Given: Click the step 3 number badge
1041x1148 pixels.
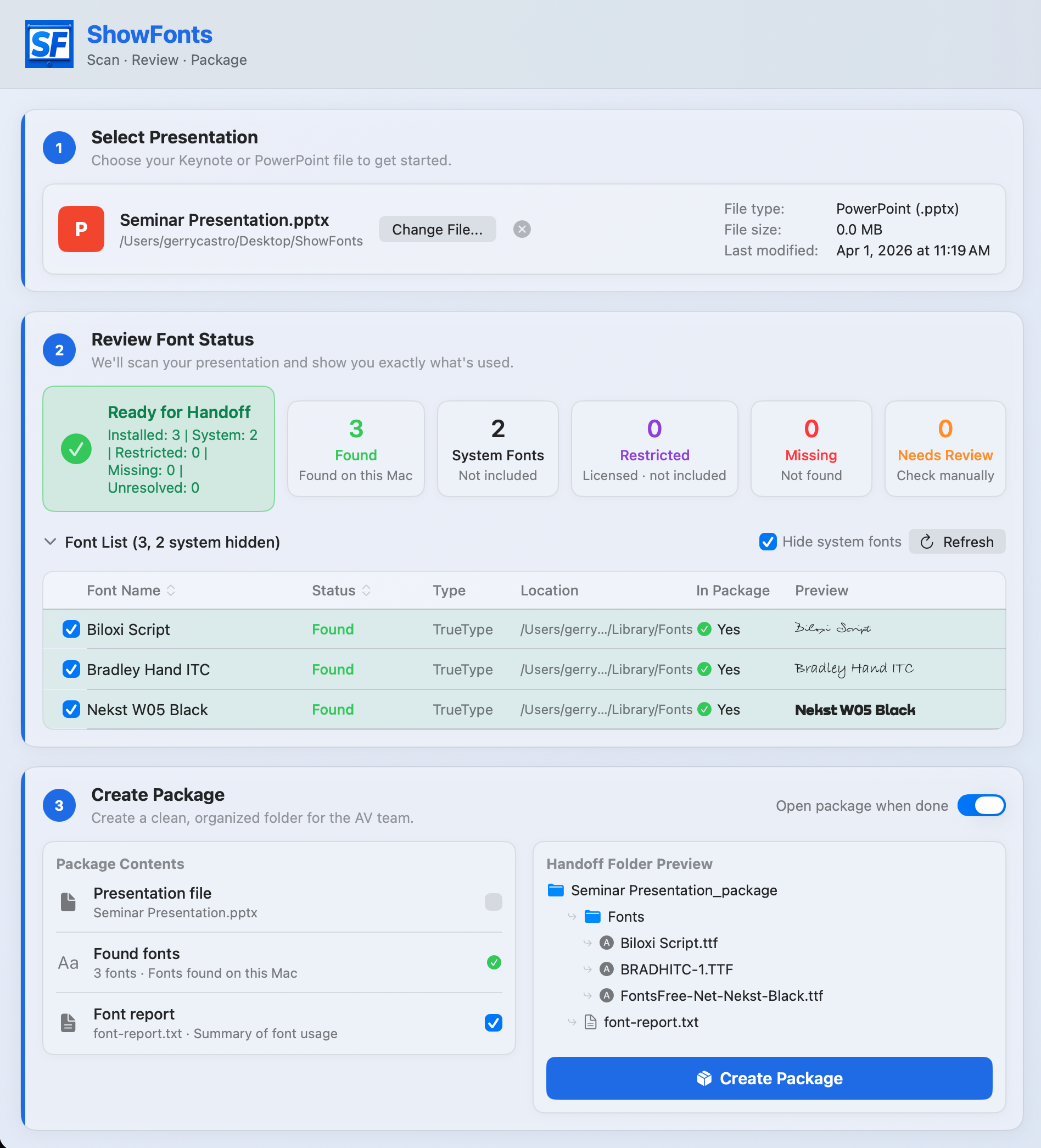Looking at the screenshot, I should click(x=59, y=806).
